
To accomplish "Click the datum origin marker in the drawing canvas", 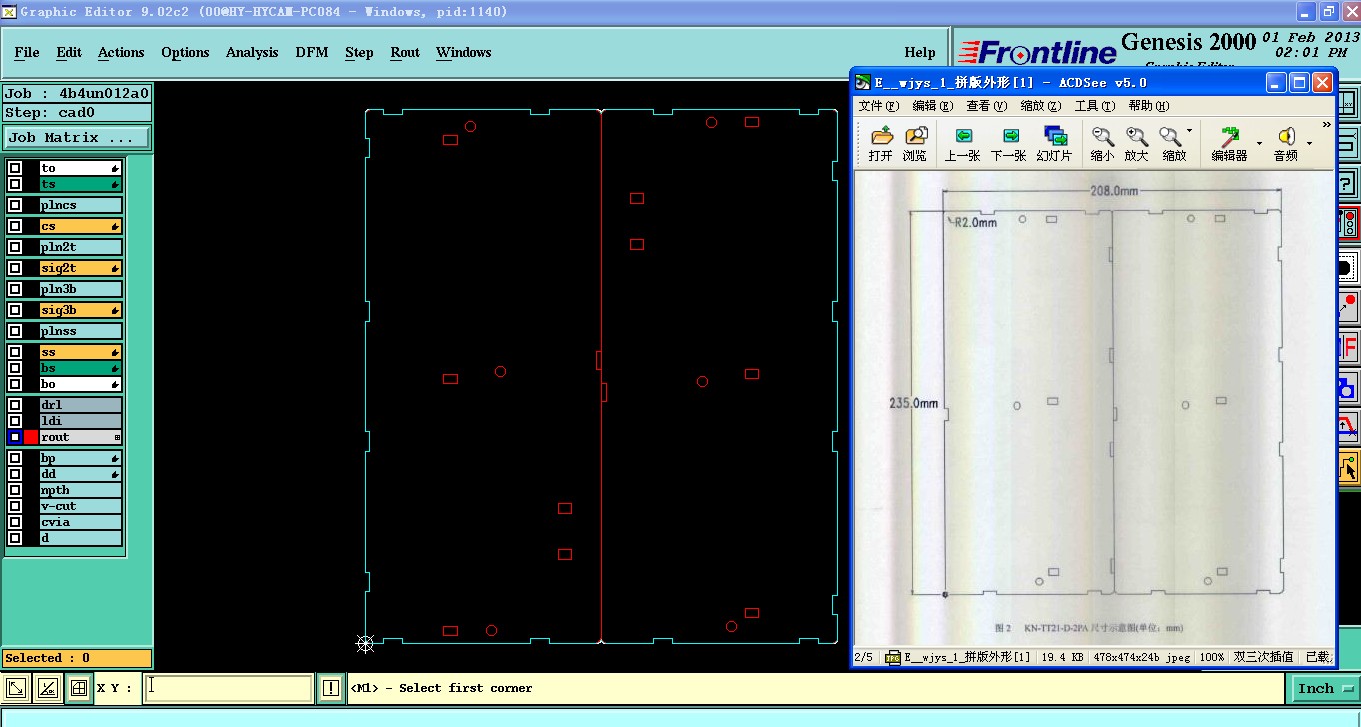I will [x=365, y=643].
